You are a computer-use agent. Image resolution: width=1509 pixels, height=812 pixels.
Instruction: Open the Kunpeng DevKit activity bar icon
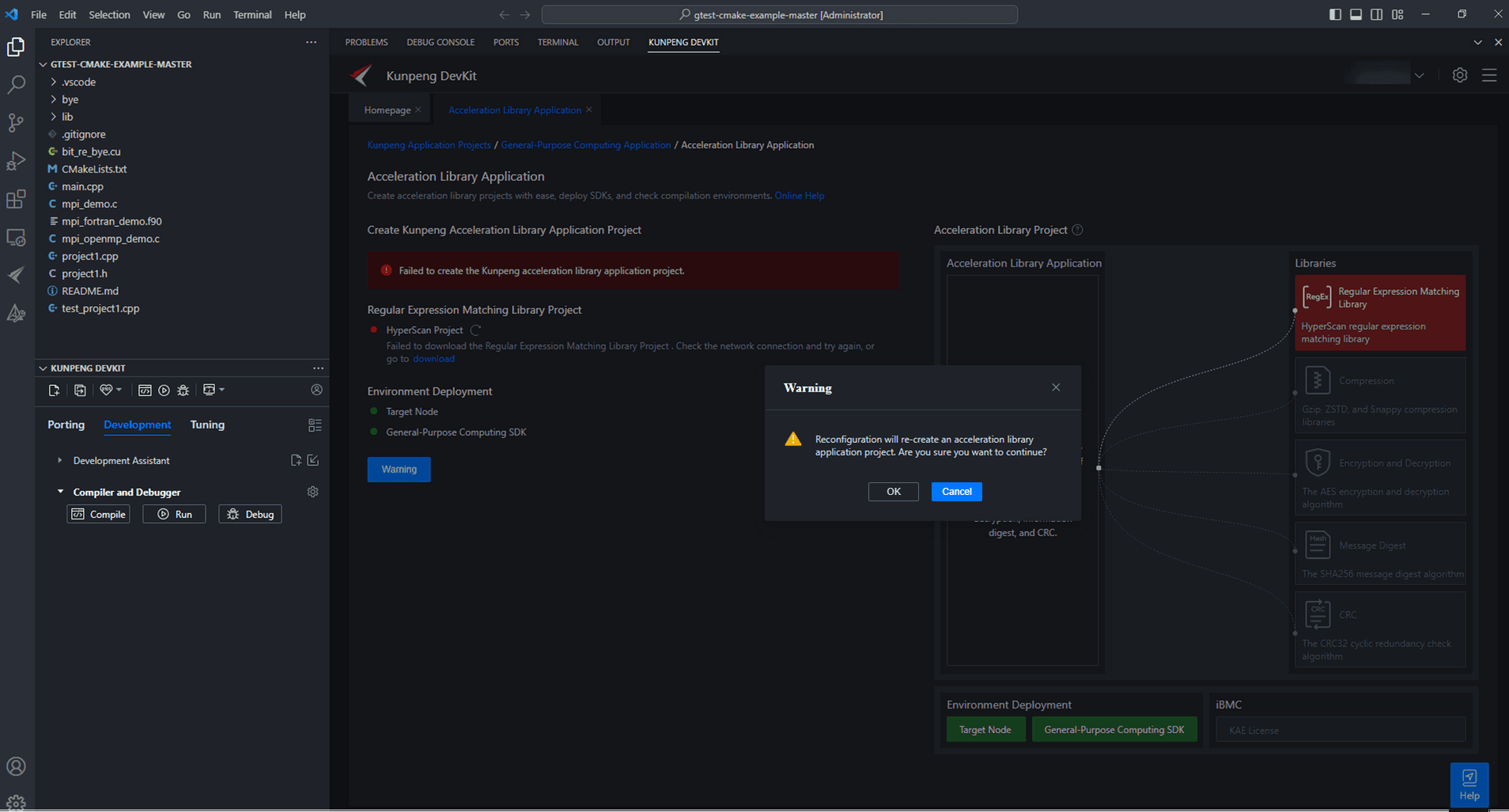coord(16,275)
